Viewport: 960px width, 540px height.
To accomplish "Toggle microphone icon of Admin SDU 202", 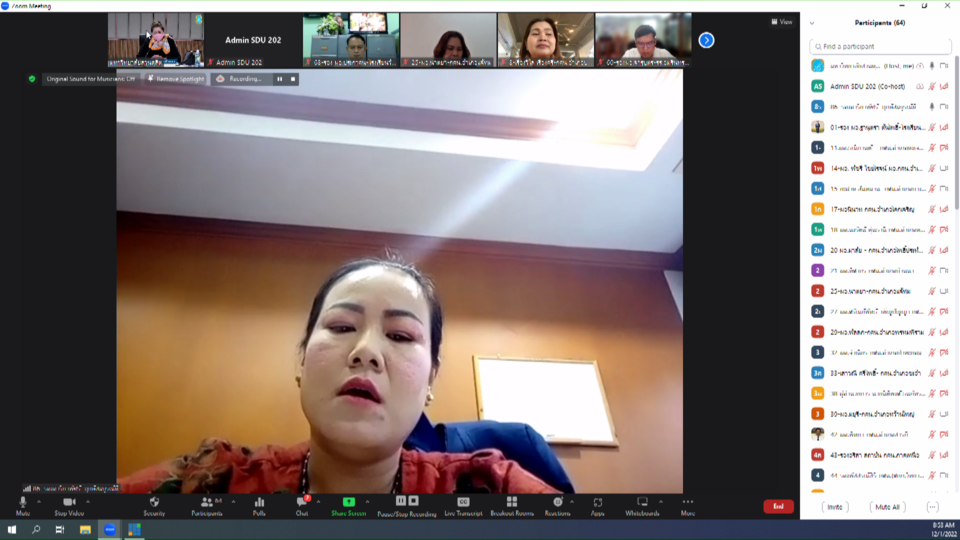I will pos(932,86).
